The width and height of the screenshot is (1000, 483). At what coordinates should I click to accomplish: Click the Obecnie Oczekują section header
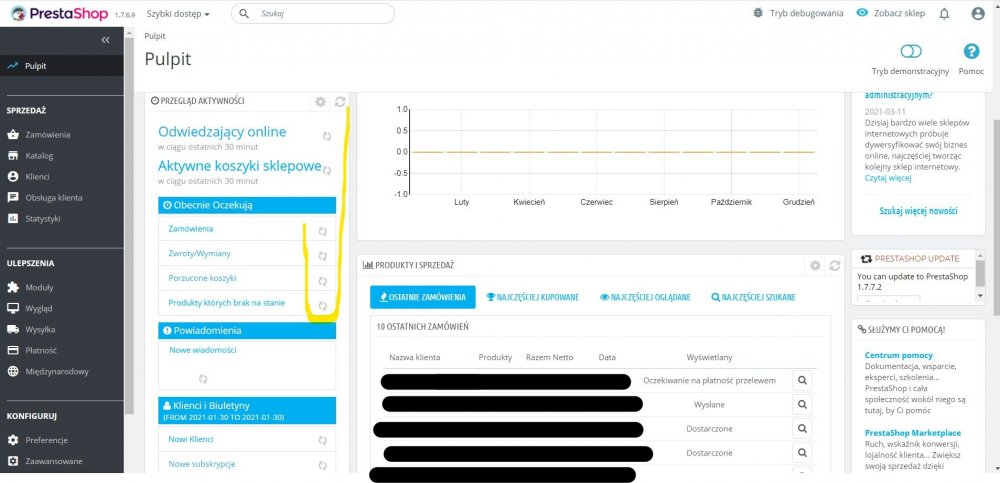click(247, 205)
